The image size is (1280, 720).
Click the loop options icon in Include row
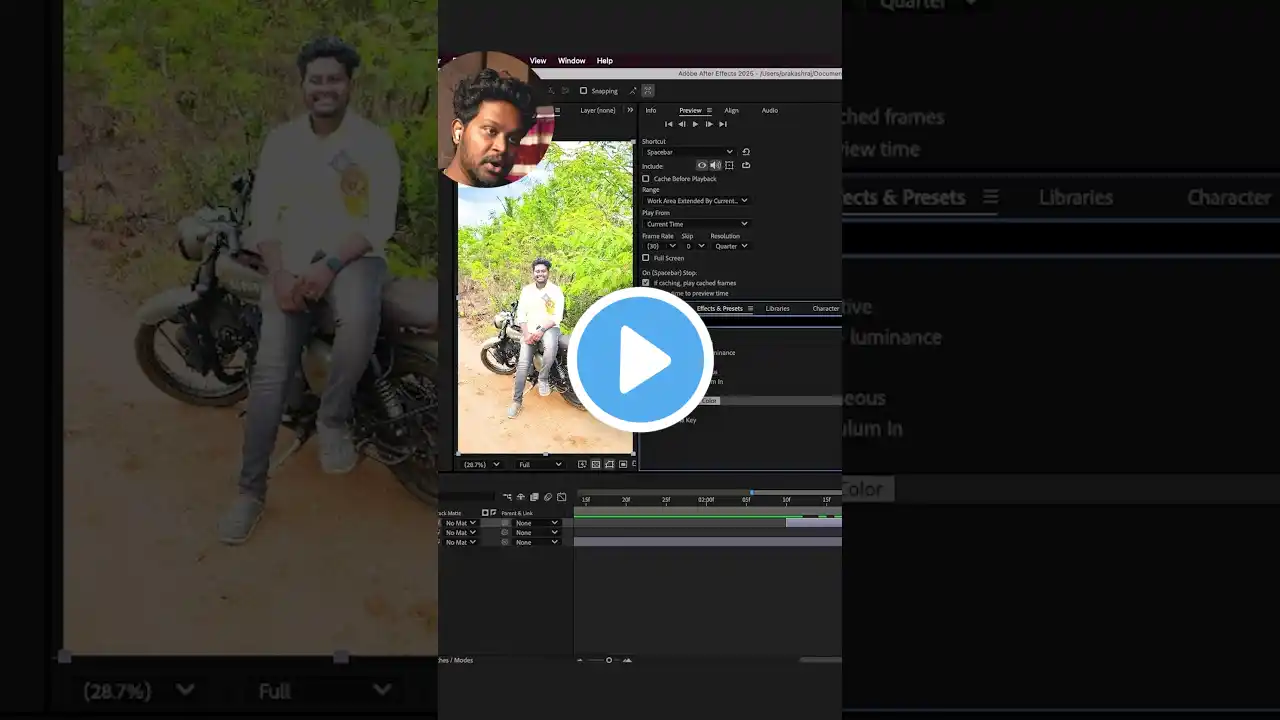[x=746, y=165]
